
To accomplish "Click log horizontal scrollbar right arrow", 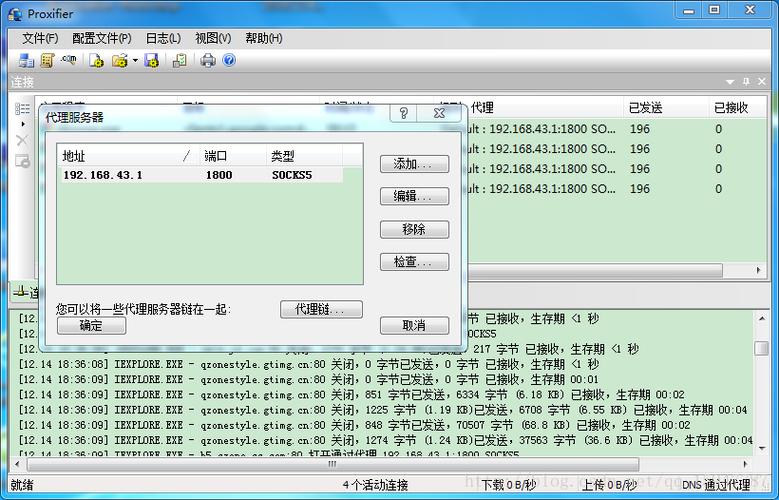I will click(x=746, y=464).
